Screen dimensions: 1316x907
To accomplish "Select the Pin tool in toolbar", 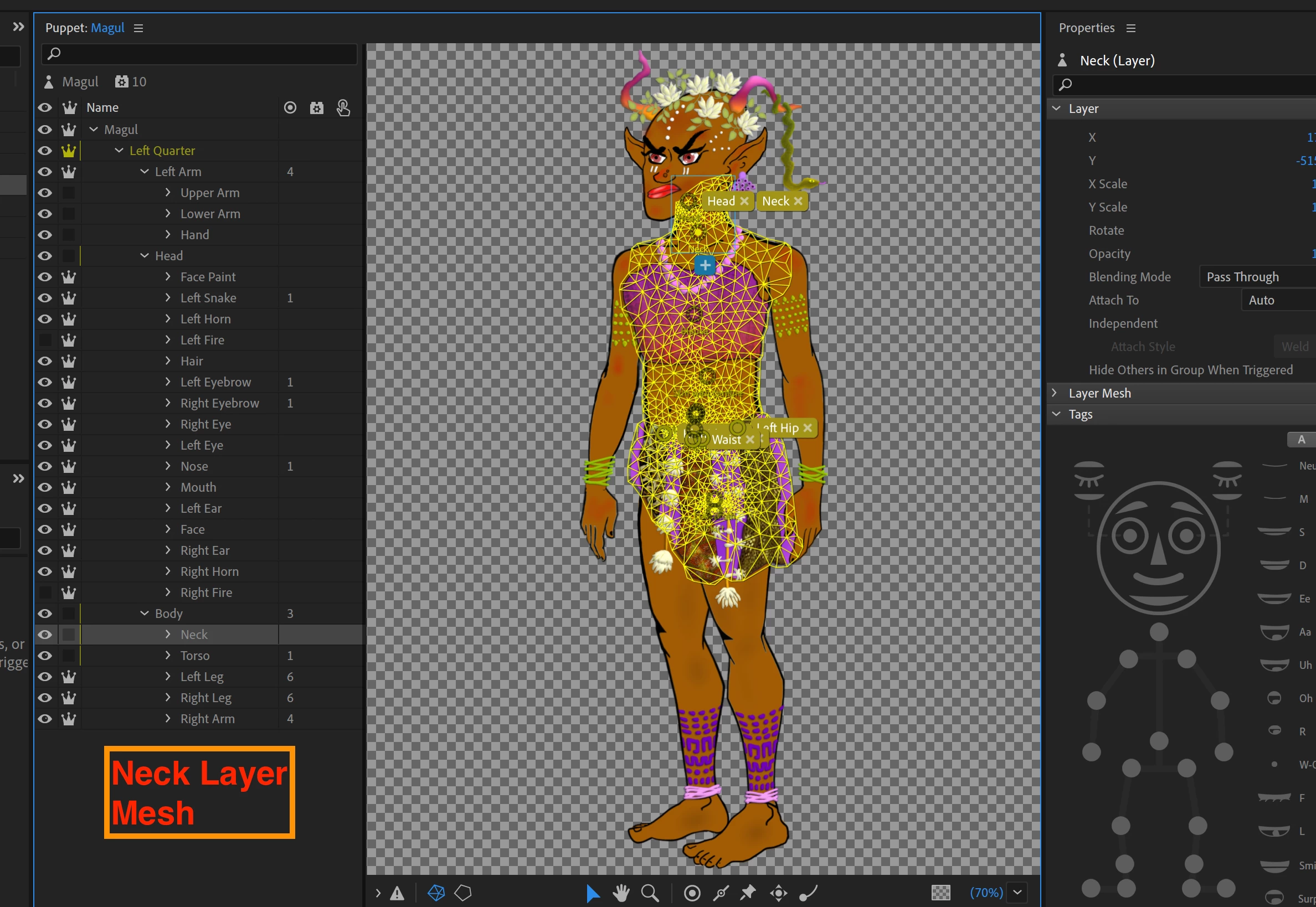I will tap(748, 892).
